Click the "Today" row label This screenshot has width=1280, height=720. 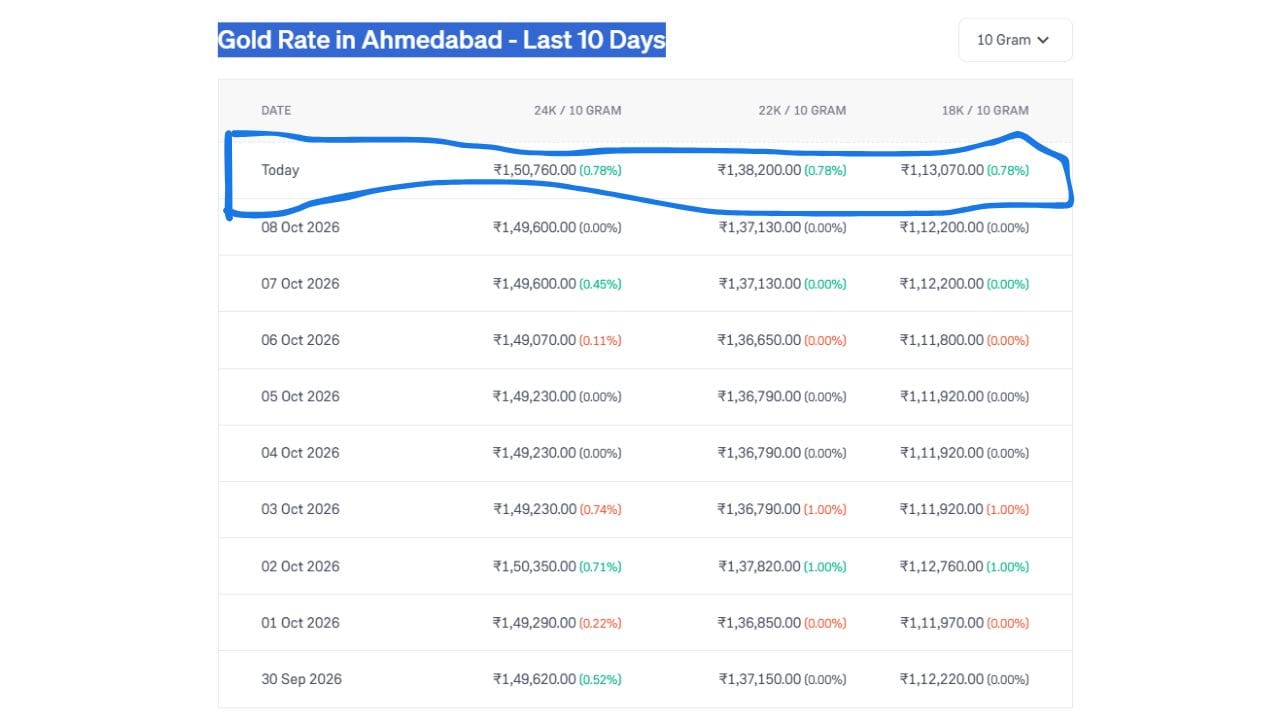point(280,170)
